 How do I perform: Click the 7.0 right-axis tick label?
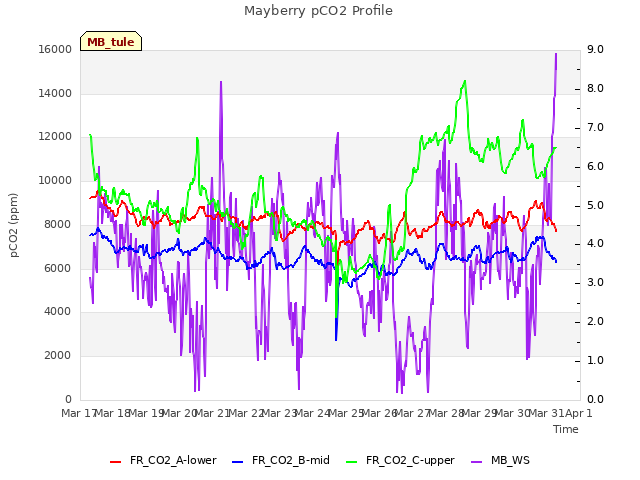click(x=595, y=127)
